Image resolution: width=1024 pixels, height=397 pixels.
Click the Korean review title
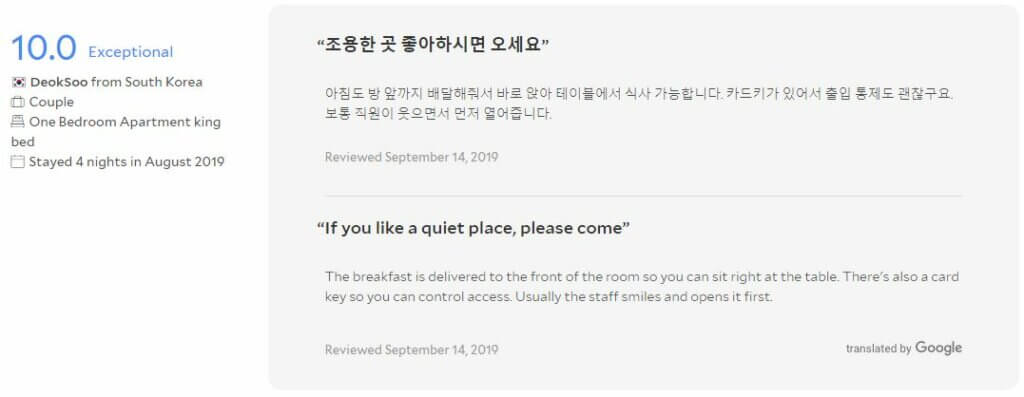click(x=433, y=45)
